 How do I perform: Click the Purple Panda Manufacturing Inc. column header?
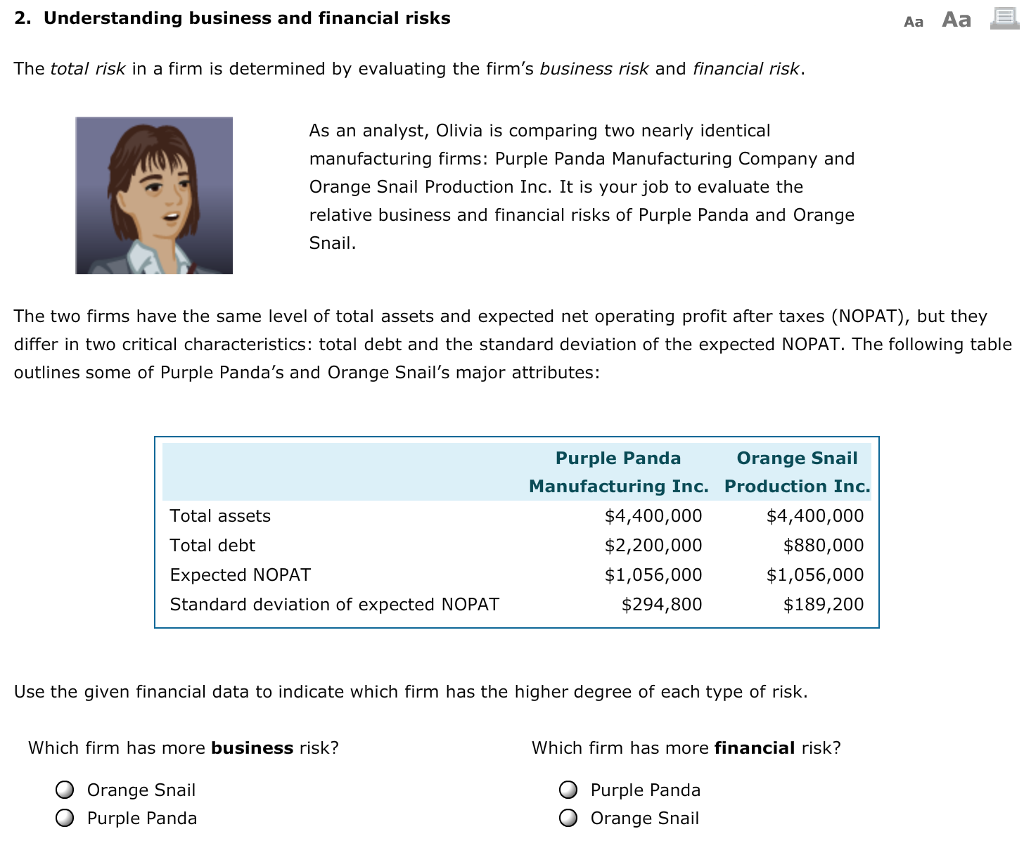(x=618, y=471)
